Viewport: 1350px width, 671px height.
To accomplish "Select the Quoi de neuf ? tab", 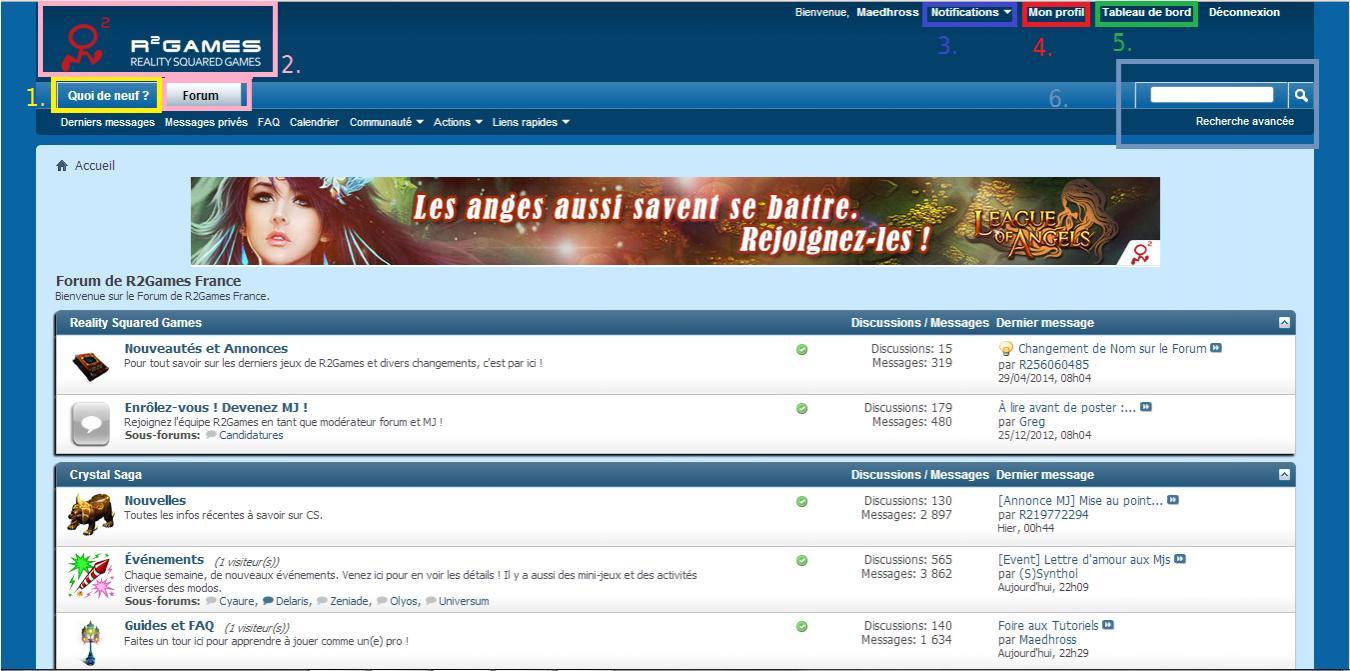I will click(108, 96).
